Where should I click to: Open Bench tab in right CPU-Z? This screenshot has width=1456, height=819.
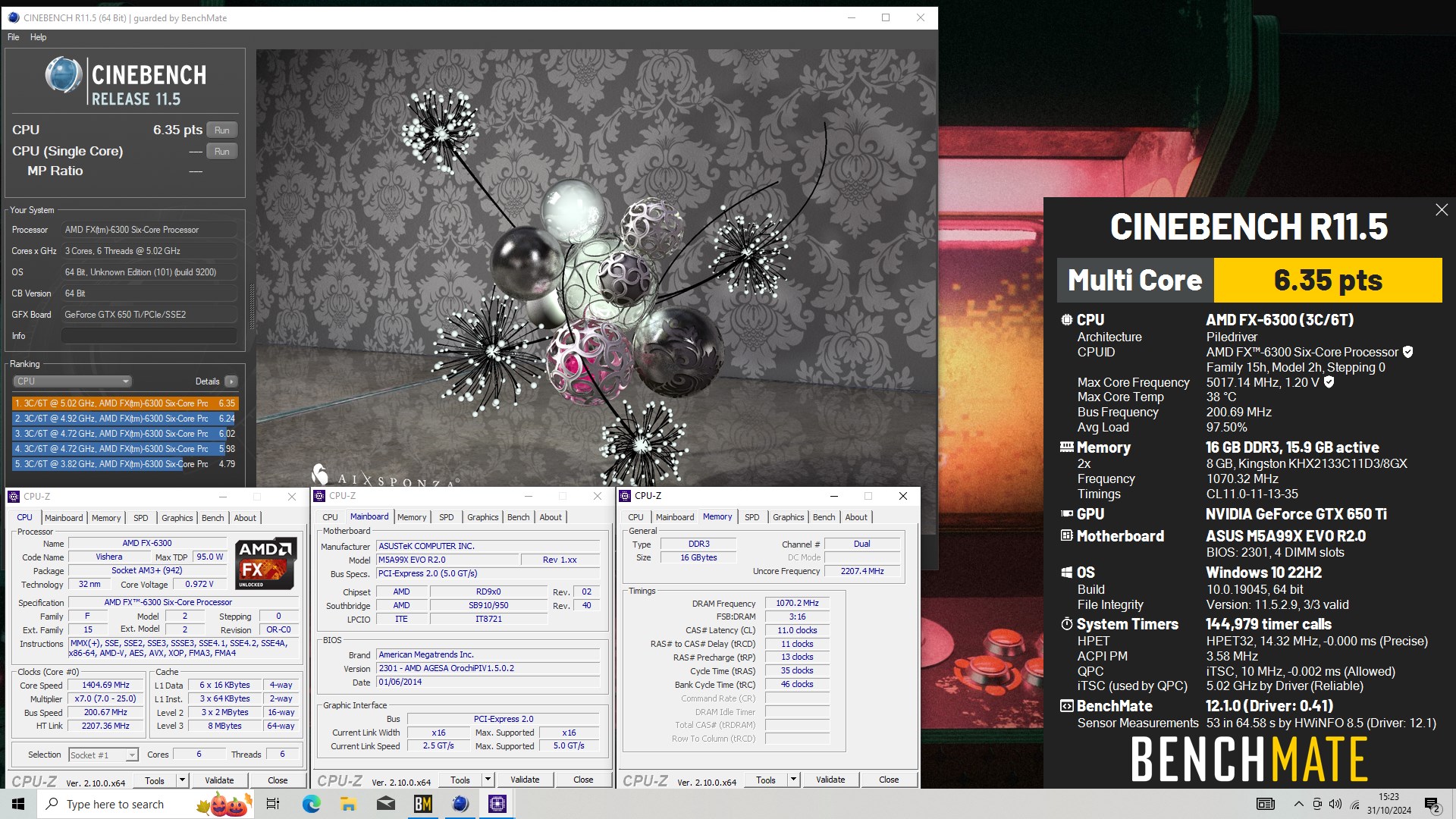pyautogui.click(x=824, y=517)
